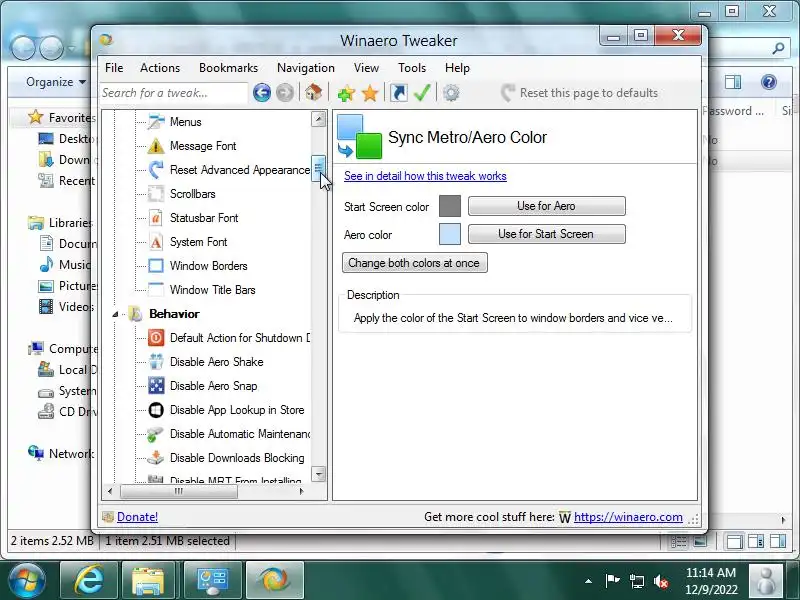Open the Actions menu
This screenshot has width=800, height=600.
pyautogui.click(x=160, y=68)
